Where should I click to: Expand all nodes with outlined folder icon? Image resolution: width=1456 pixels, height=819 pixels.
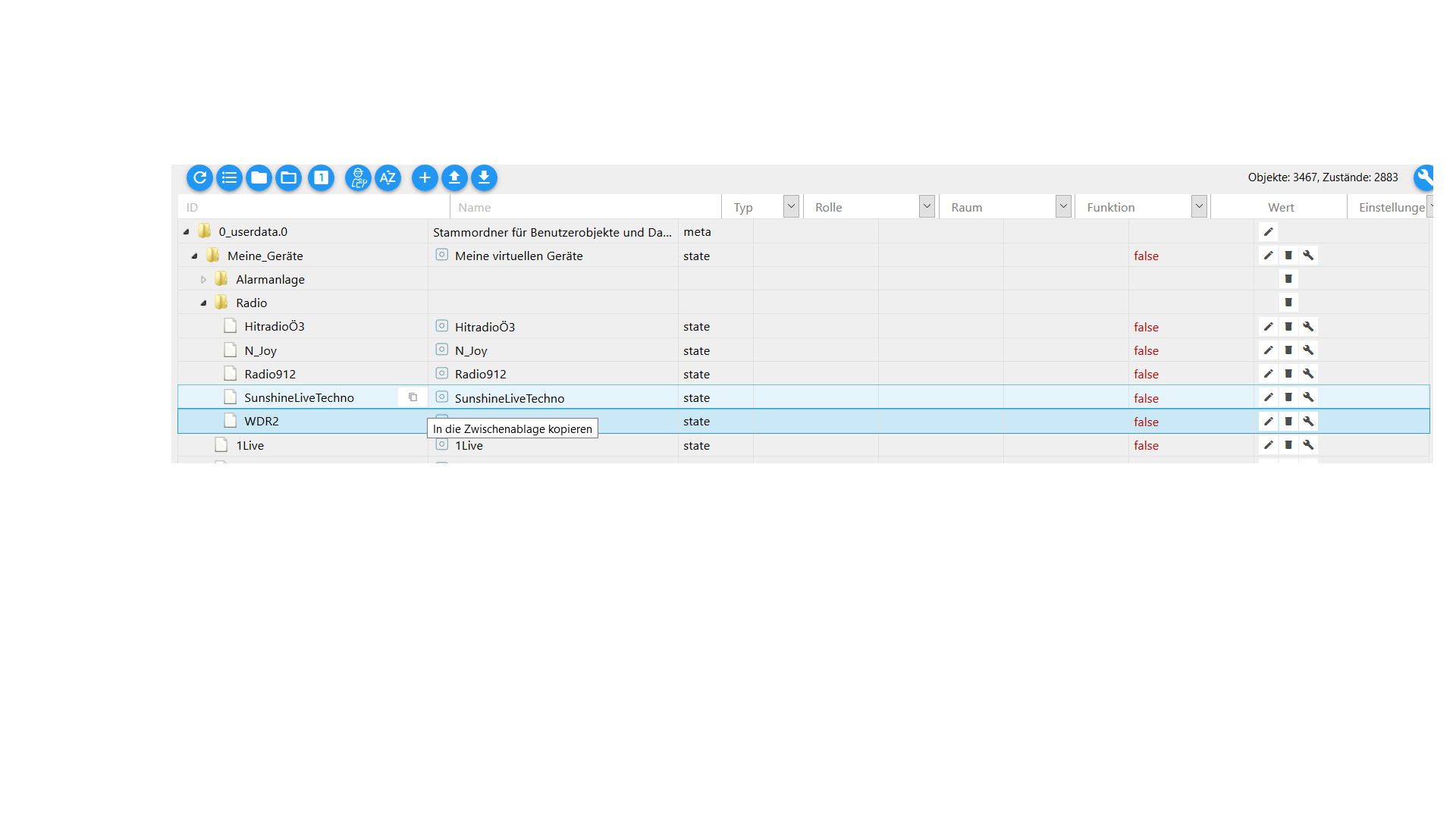pyautogui.click(x=288, y=177)
